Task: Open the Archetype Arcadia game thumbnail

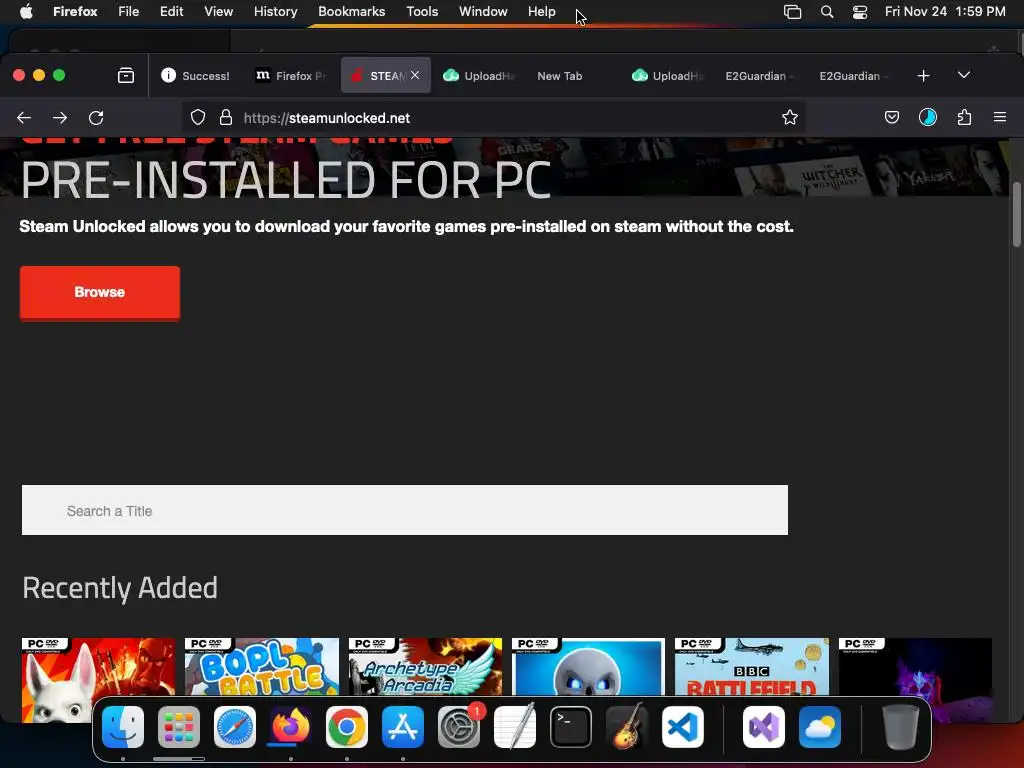Action: click(x=425, y=667)
